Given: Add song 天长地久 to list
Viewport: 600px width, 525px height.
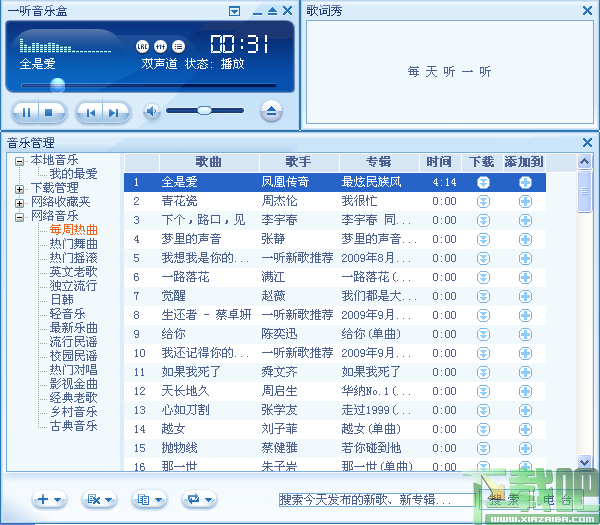Looking at the screenshot, I should tap(525, 391).
